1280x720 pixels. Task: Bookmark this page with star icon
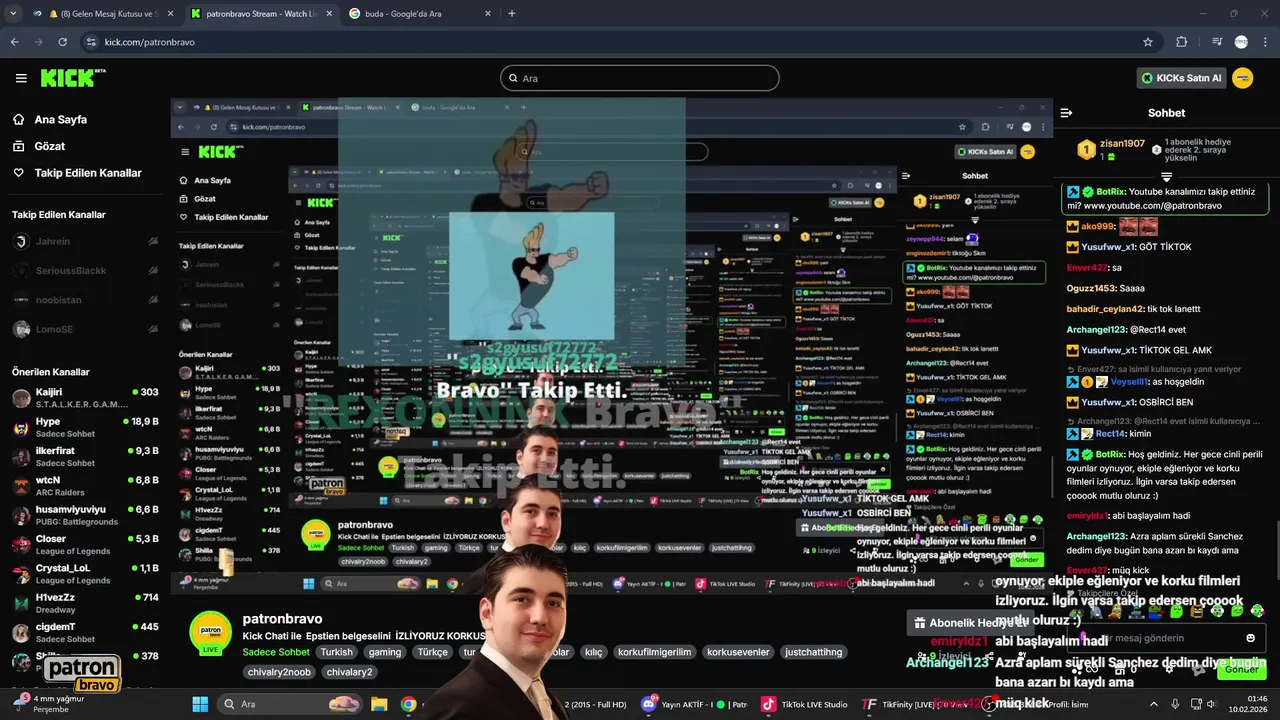click(x=1148, y=42)
